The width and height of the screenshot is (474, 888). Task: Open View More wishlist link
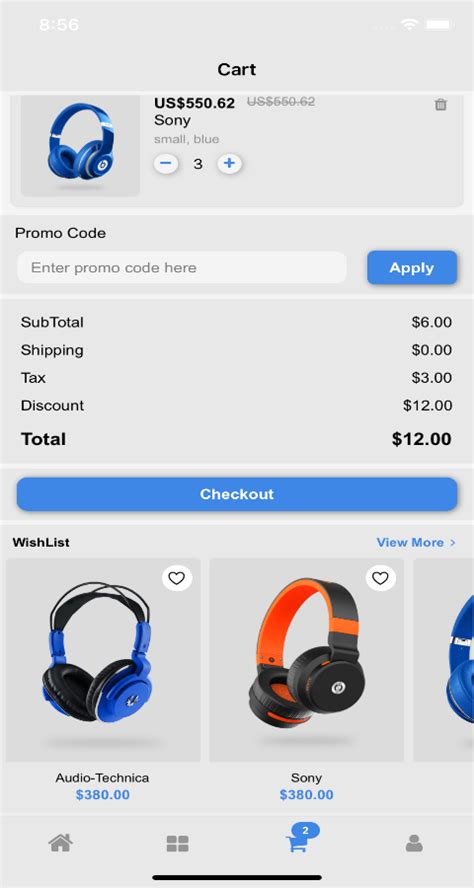tap(410, 543)
